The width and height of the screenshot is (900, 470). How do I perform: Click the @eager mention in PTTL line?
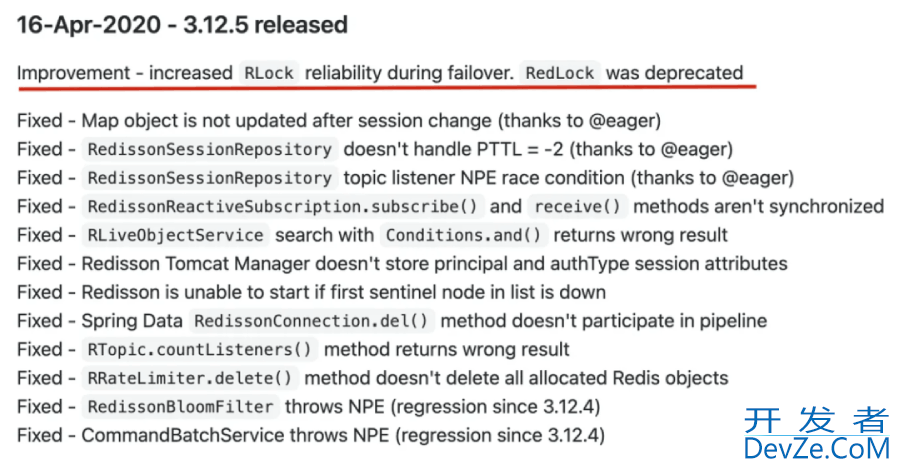[x=694, y=150]
